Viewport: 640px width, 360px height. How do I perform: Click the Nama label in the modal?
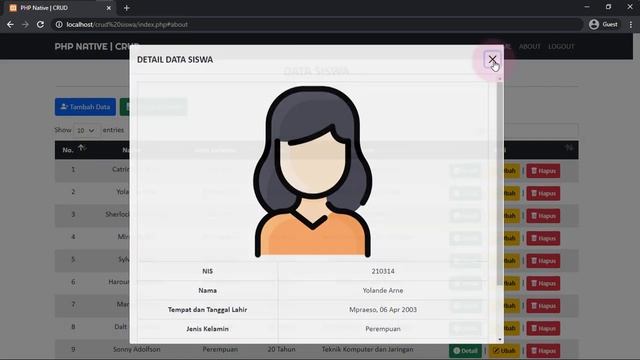[x=207, y=291]
